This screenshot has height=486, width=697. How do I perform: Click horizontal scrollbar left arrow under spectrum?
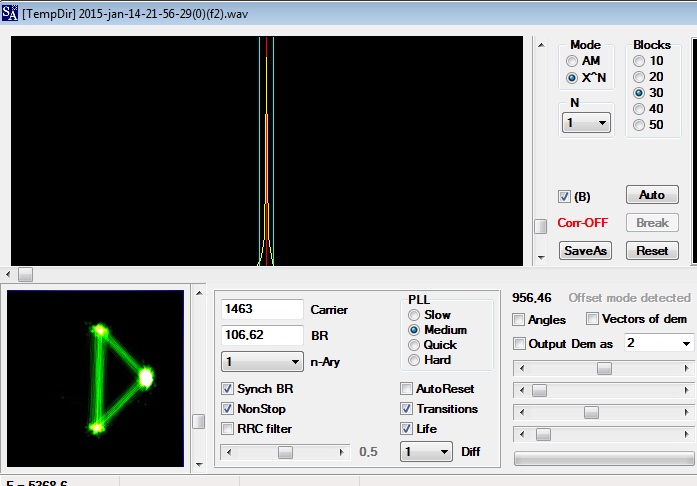point(8,274)
